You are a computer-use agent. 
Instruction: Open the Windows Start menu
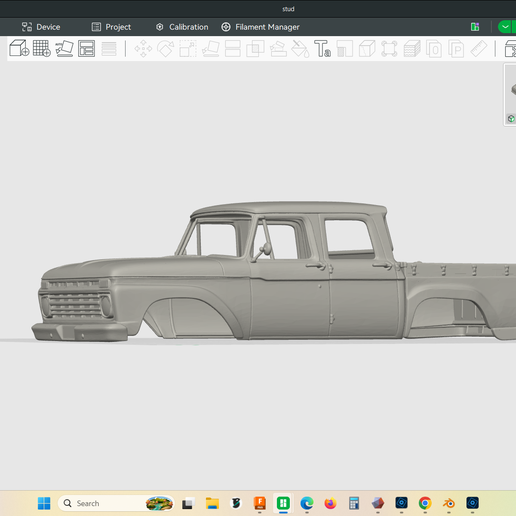click(44, 503)
